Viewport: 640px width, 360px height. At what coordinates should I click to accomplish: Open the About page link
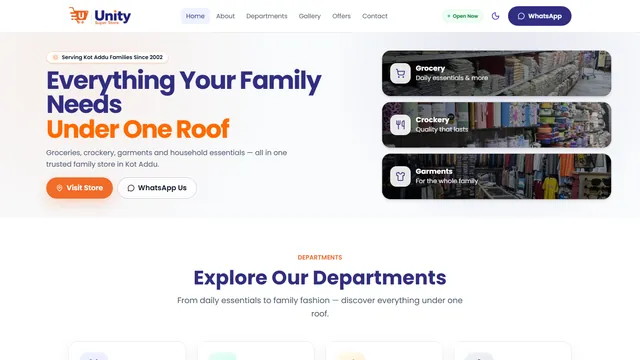[x=225, y=16]
